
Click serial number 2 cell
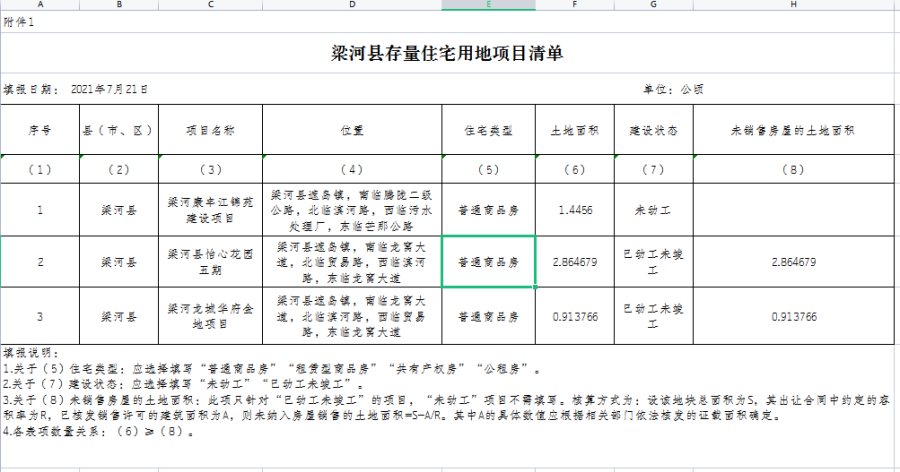[40, 262]
